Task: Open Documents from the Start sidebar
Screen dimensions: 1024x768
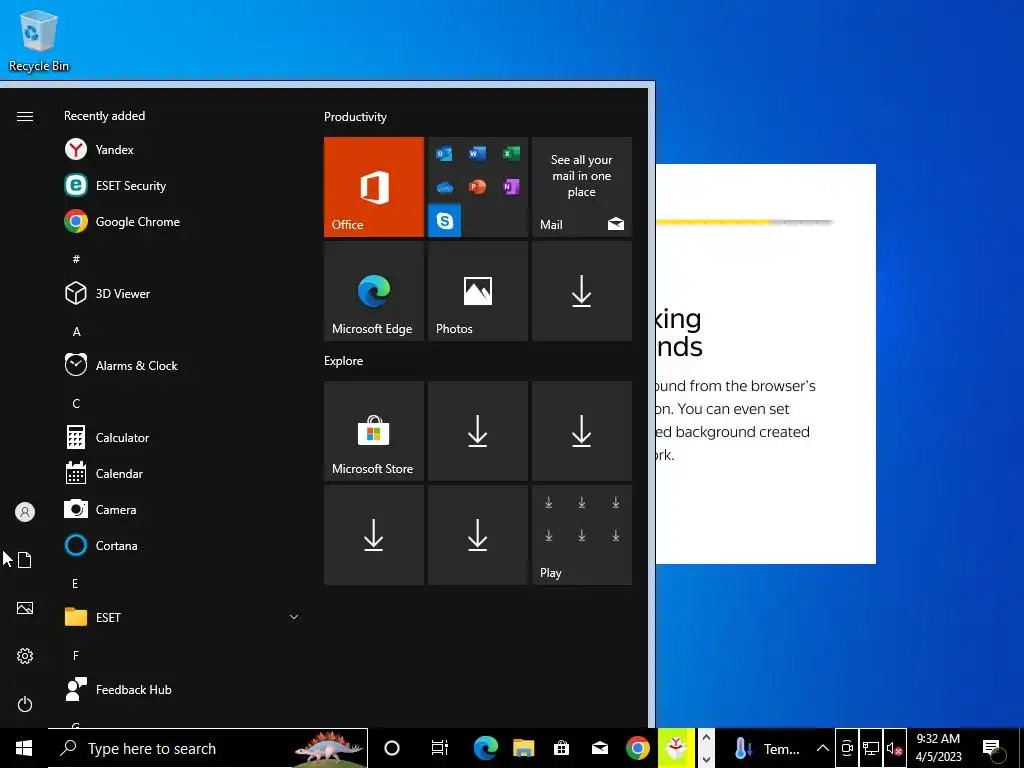Action: [x=25, y=560]
